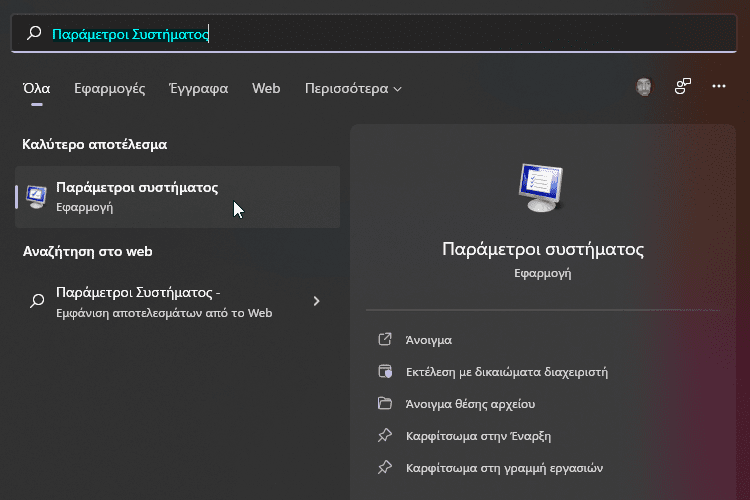The height and width of the screenshot is (500, 750).
Task: Click the Καλύτερο αποτέλεσμα heading
Action: (x=95, y=144)
